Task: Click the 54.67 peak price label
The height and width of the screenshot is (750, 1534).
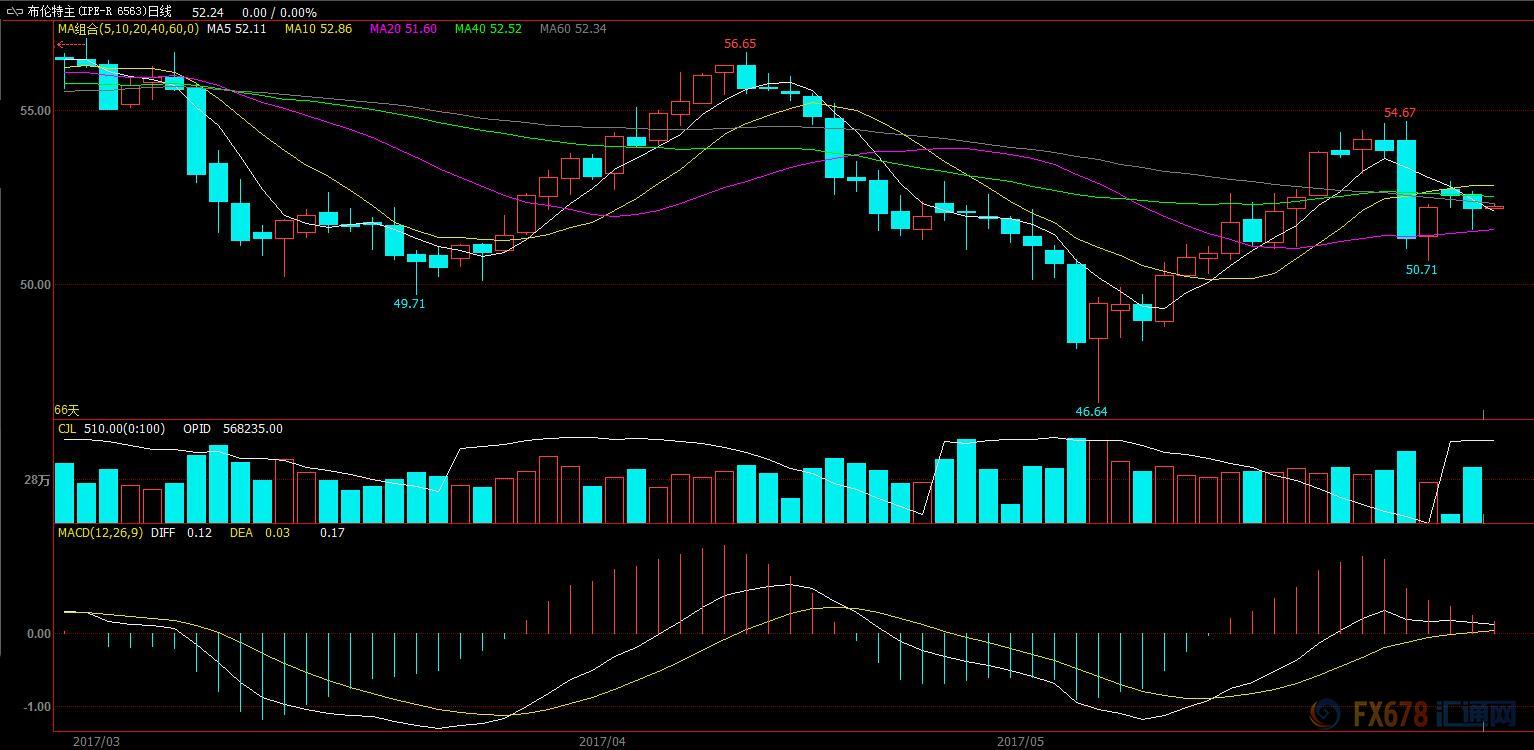Action: pyautogui.click(x=1399, y=113)
